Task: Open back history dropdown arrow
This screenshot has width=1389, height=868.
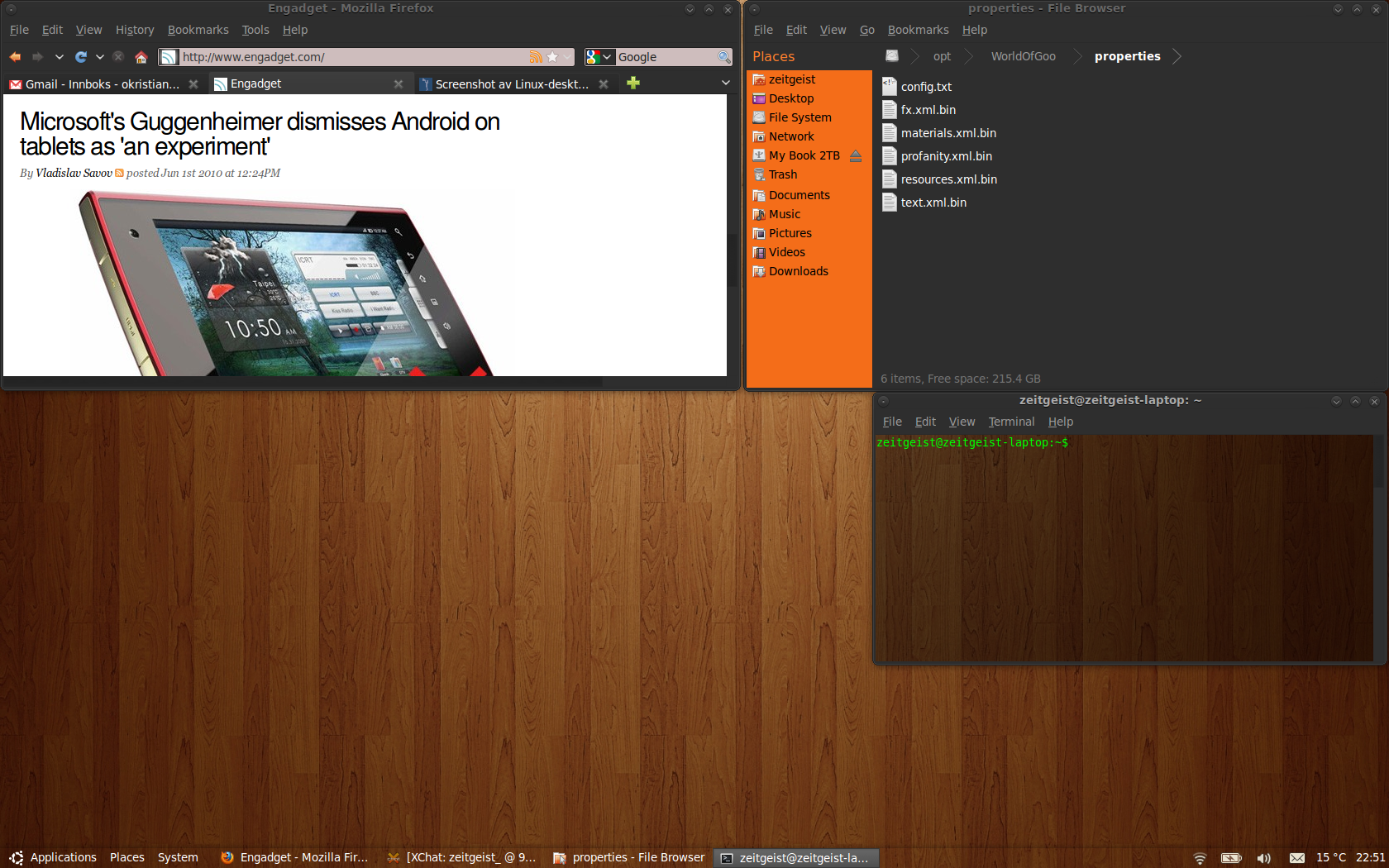Action: [x=59, y=57]
